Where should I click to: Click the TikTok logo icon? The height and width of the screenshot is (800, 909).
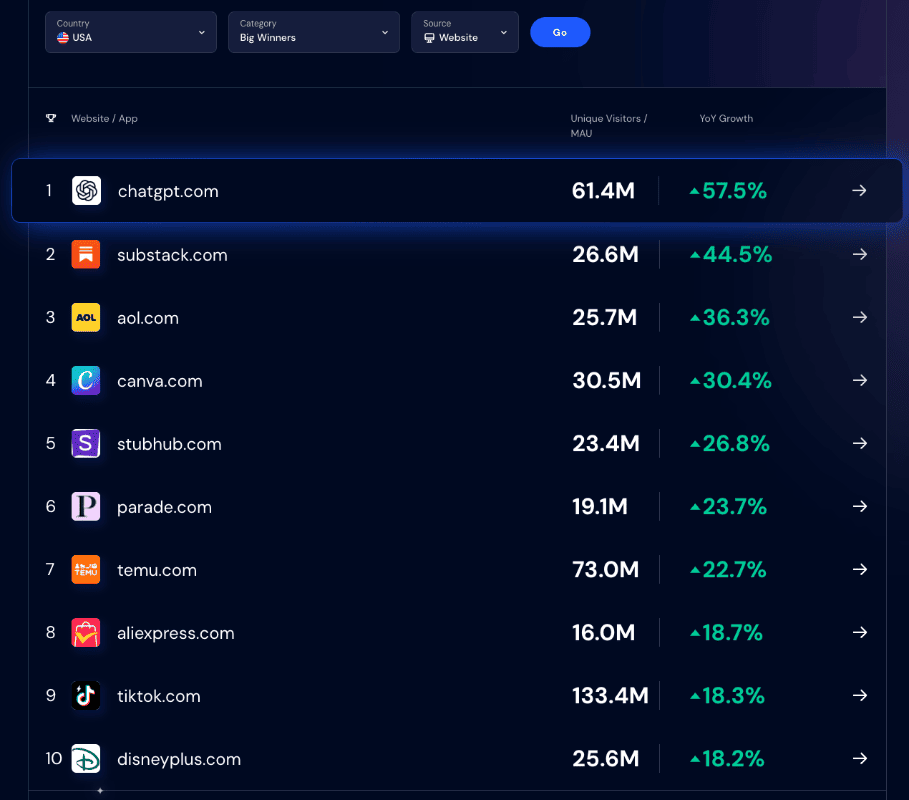tap(86, 696)
